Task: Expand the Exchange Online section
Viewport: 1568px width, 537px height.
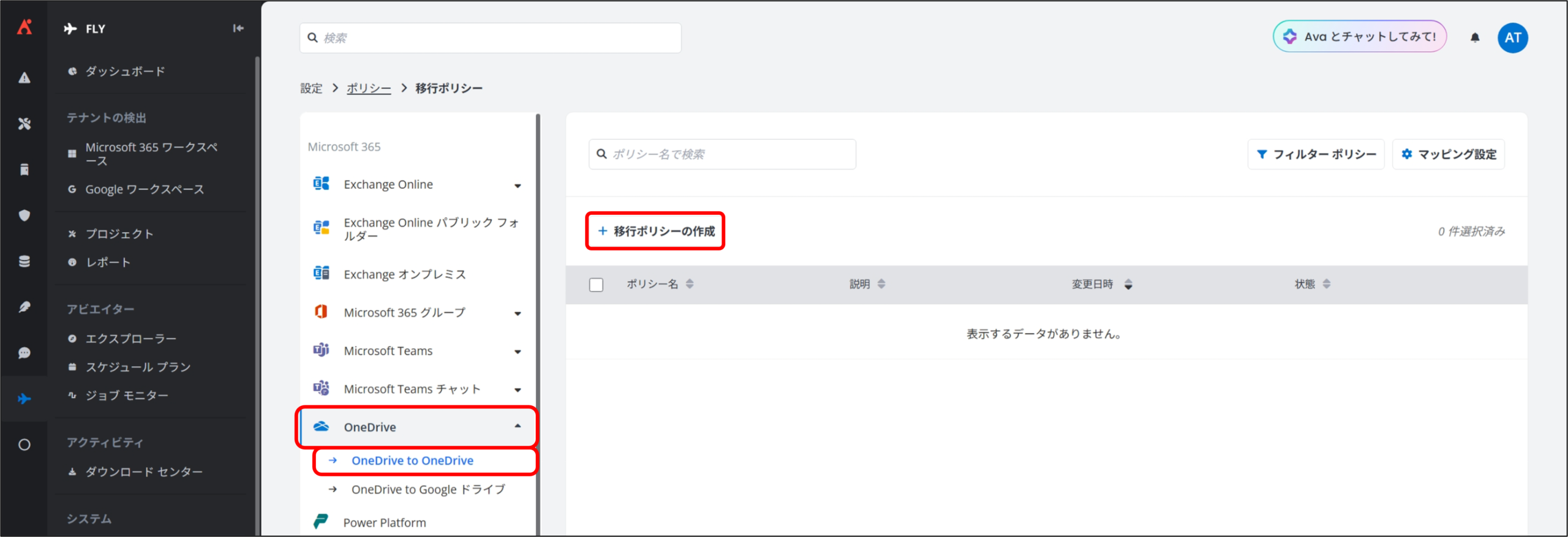Action: 518,186
